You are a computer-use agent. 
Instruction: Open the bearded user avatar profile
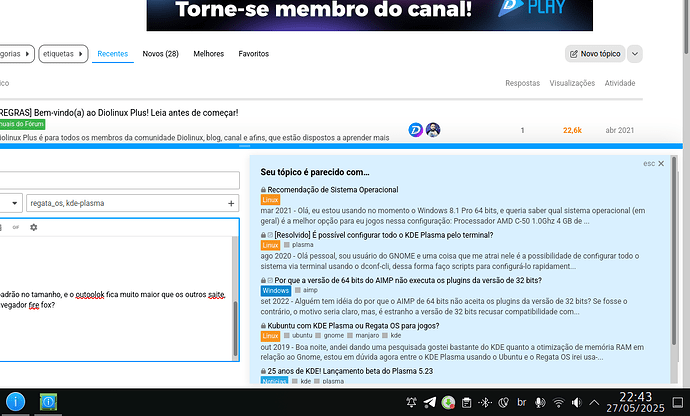point(433,130)
